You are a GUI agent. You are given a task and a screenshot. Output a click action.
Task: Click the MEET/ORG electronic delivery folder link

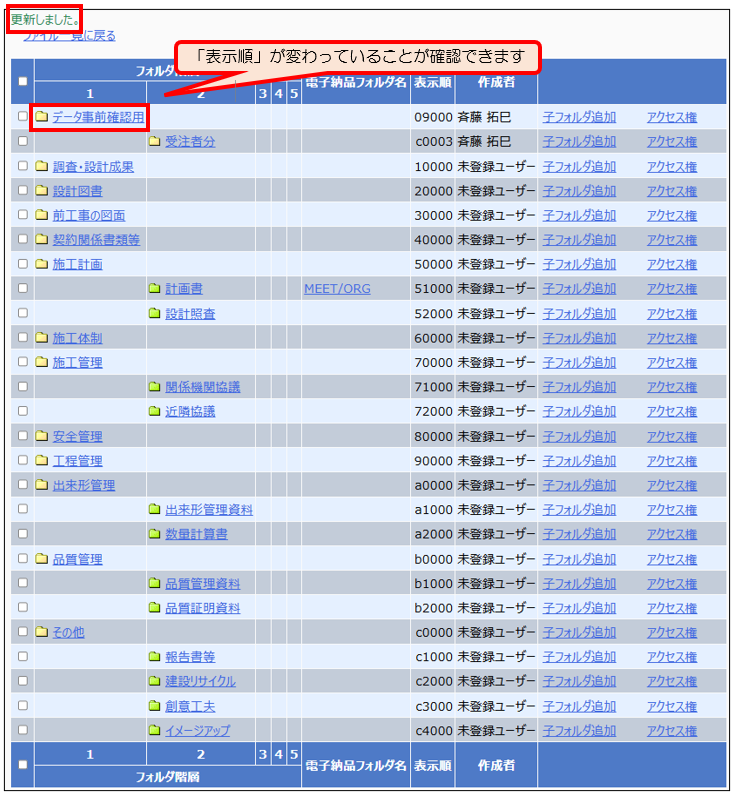click(337, 289)
